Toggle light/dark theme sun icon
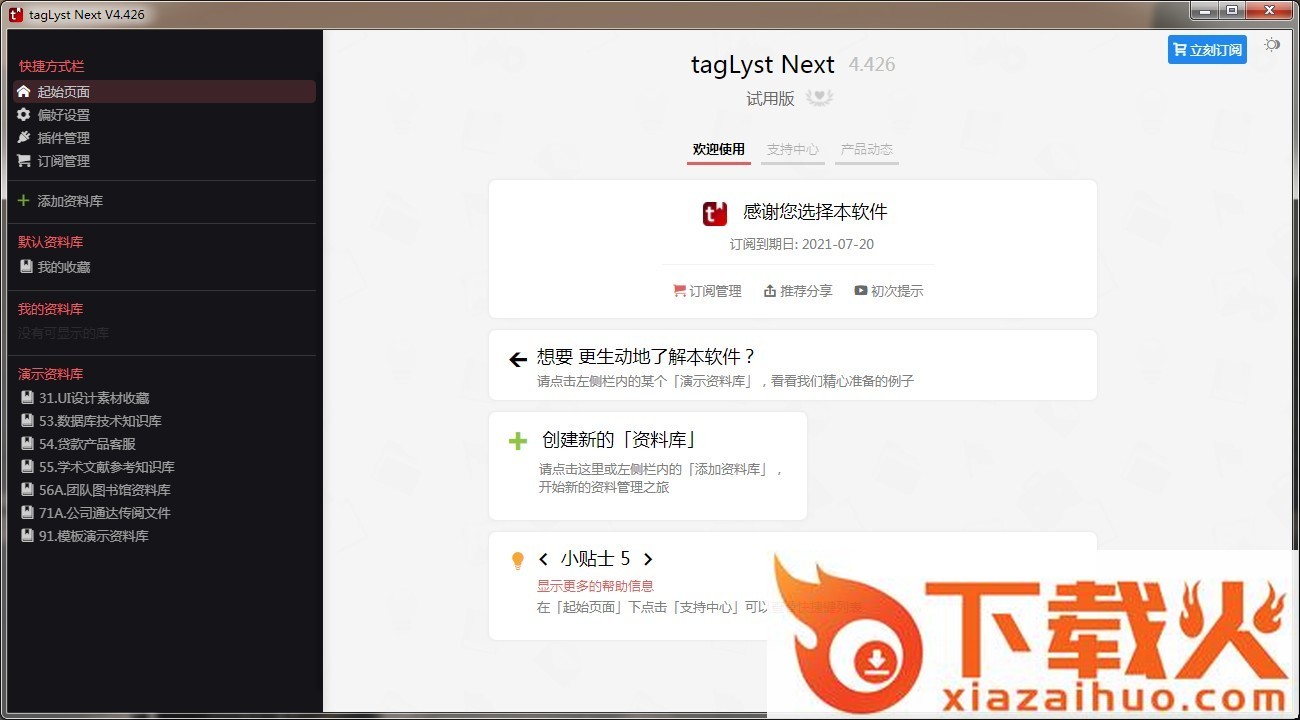This screenshot has height=720, width=1300. tap(1272, 45)
